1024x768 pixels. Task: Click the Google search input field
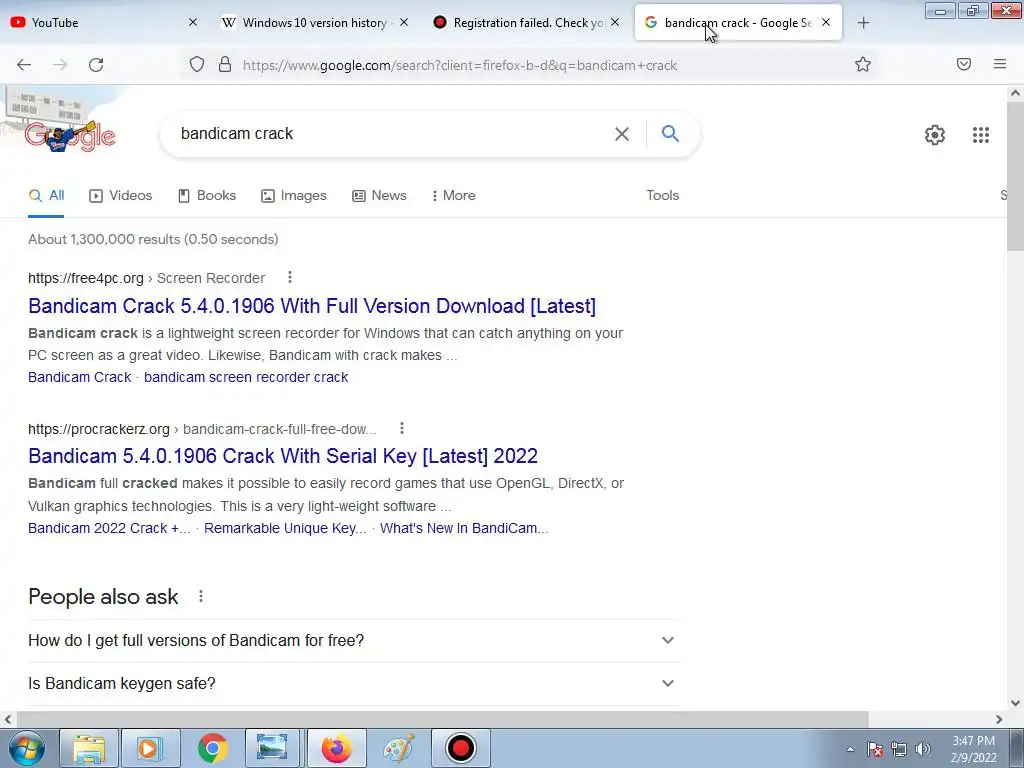coord(392,134)
